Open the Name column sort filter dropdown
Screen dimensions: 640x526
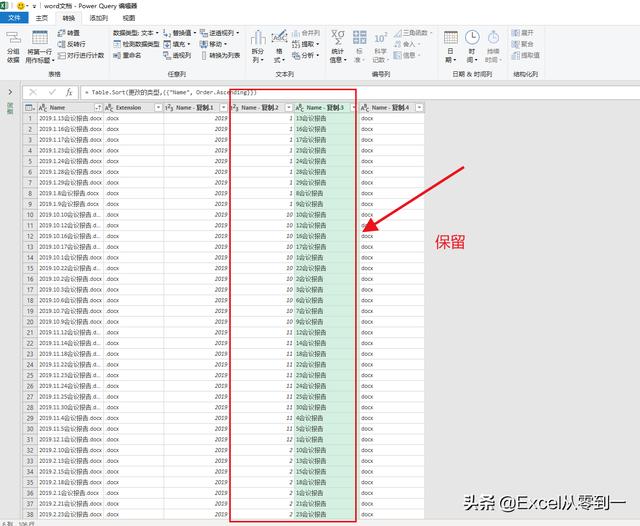click(98, 108)
